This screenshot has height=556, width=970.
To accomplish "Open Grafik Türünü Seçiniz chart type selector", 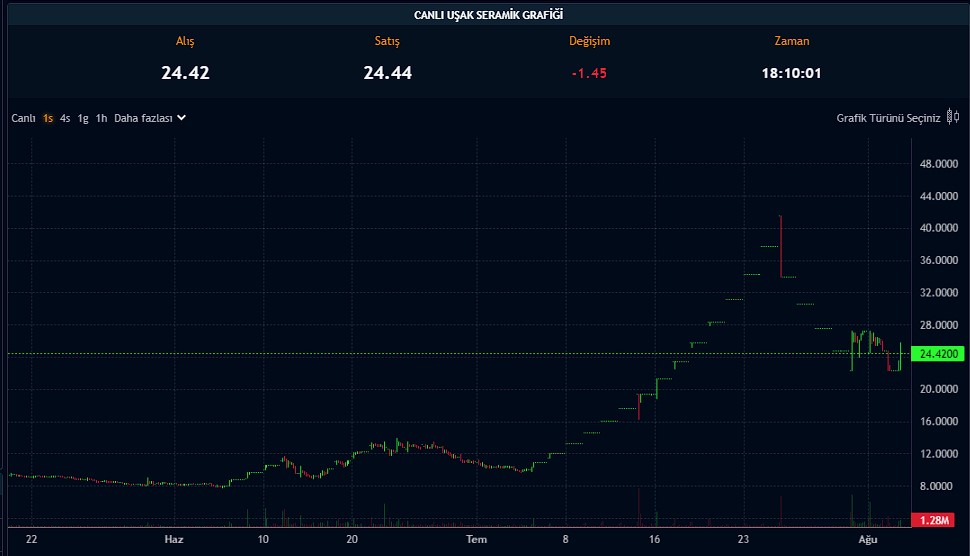I will tap(888, 118).
